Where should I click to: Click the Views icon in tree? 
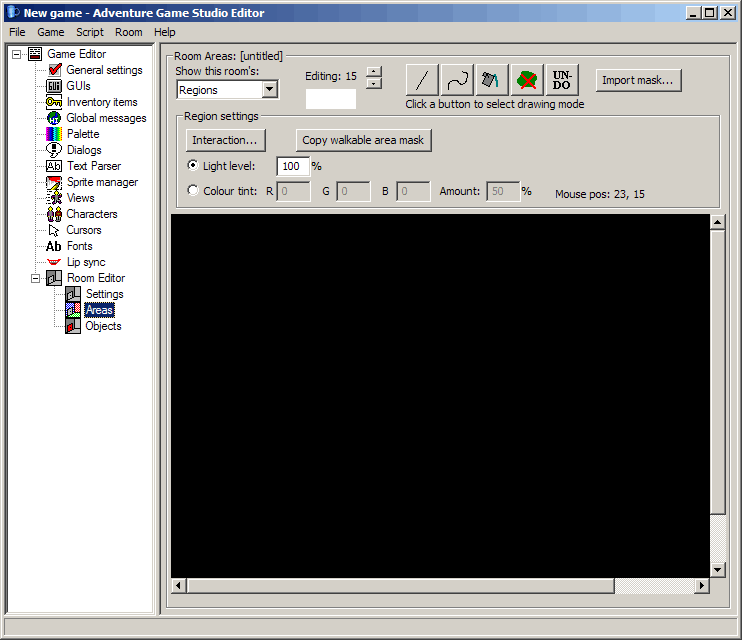(54, 198)
